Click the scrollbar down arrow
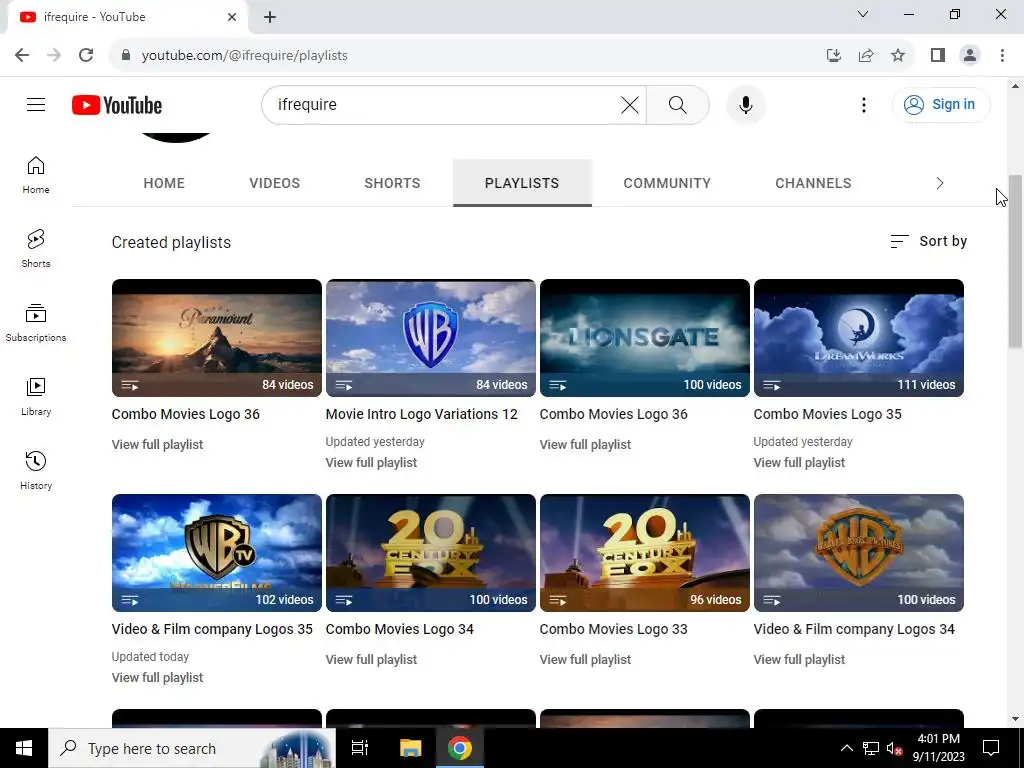 point(1015,719)
